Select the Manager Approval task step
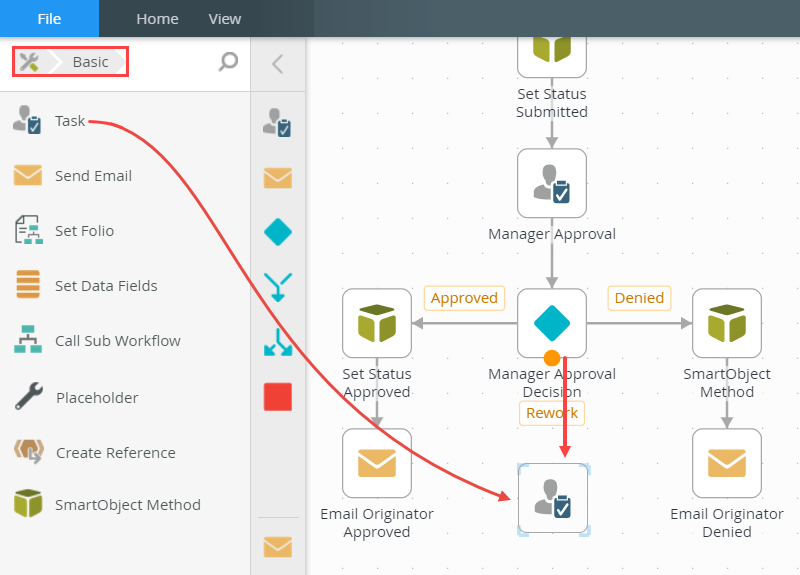Screen dimensions: 800x575 (552, 183)
